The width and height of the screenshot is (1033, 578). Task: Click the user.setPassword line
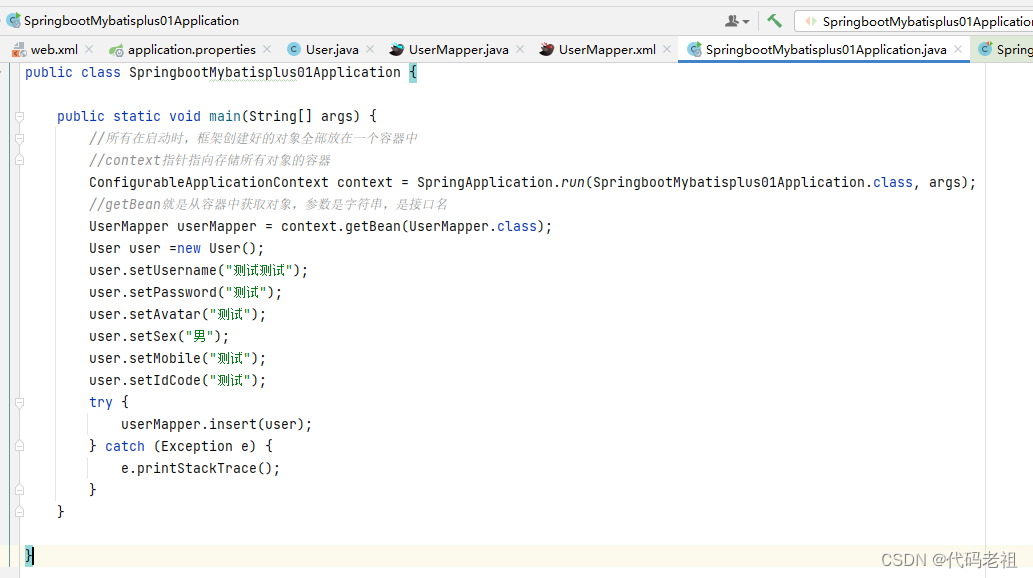tap(185, 293)
